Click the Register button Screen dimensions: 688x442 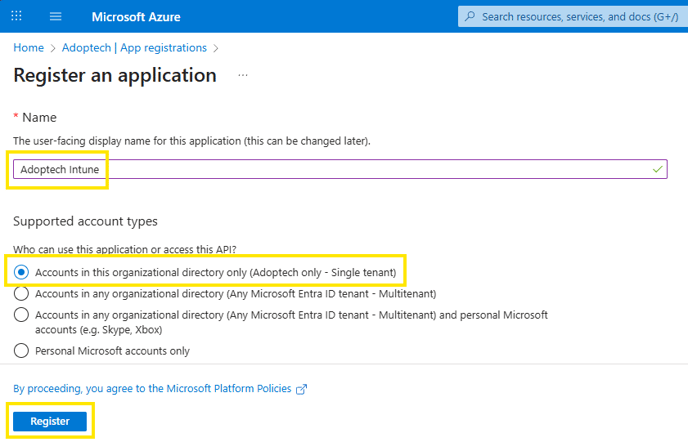click(50, 421)
